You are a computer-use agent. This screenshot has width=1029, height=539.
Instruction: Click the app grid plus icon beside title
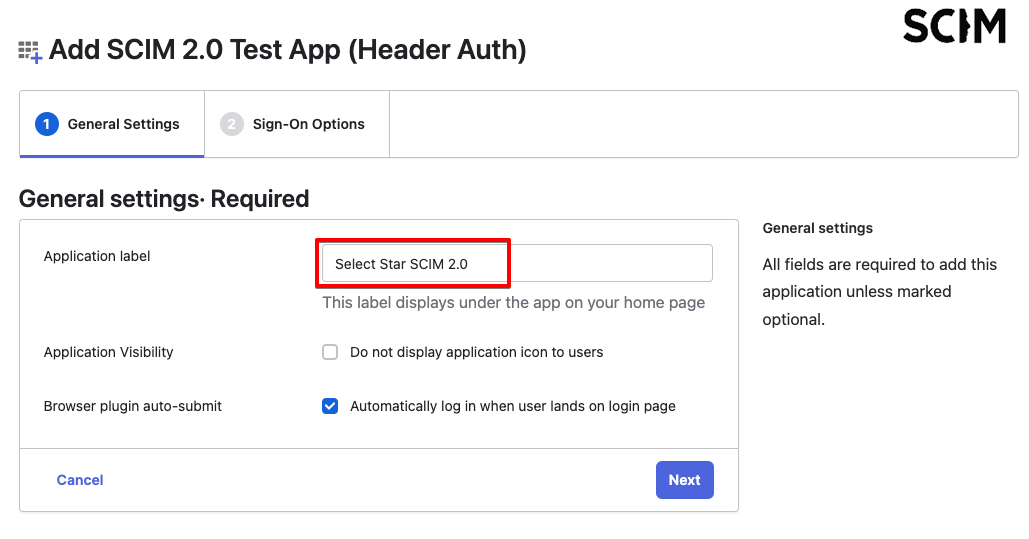(30, 52)
